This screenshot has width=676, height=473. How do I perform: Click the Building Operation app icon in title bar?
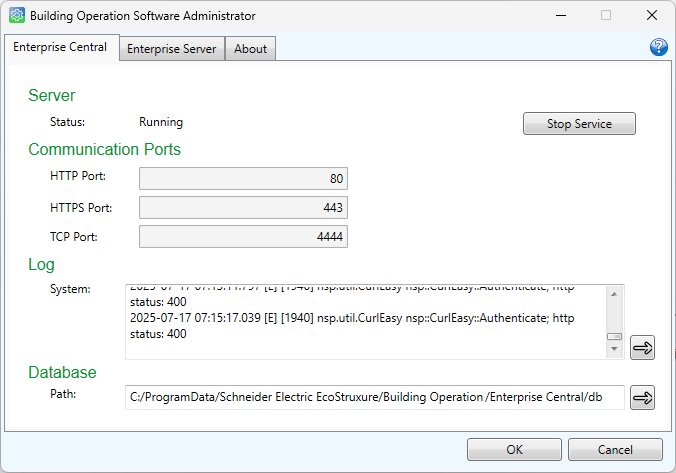(17, 15)
